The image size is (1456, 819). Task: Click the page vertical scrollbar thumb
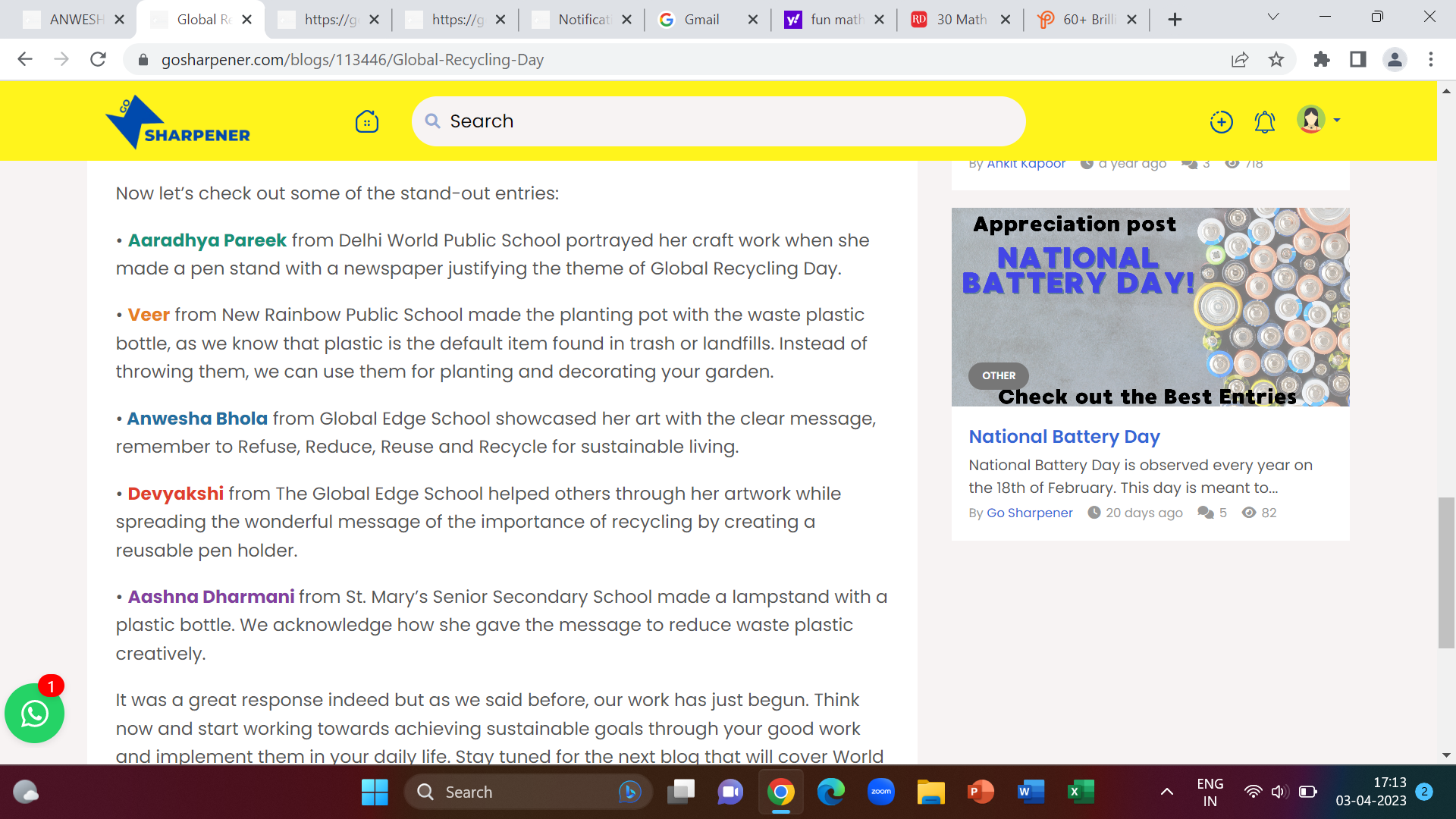coord(1446,573)
